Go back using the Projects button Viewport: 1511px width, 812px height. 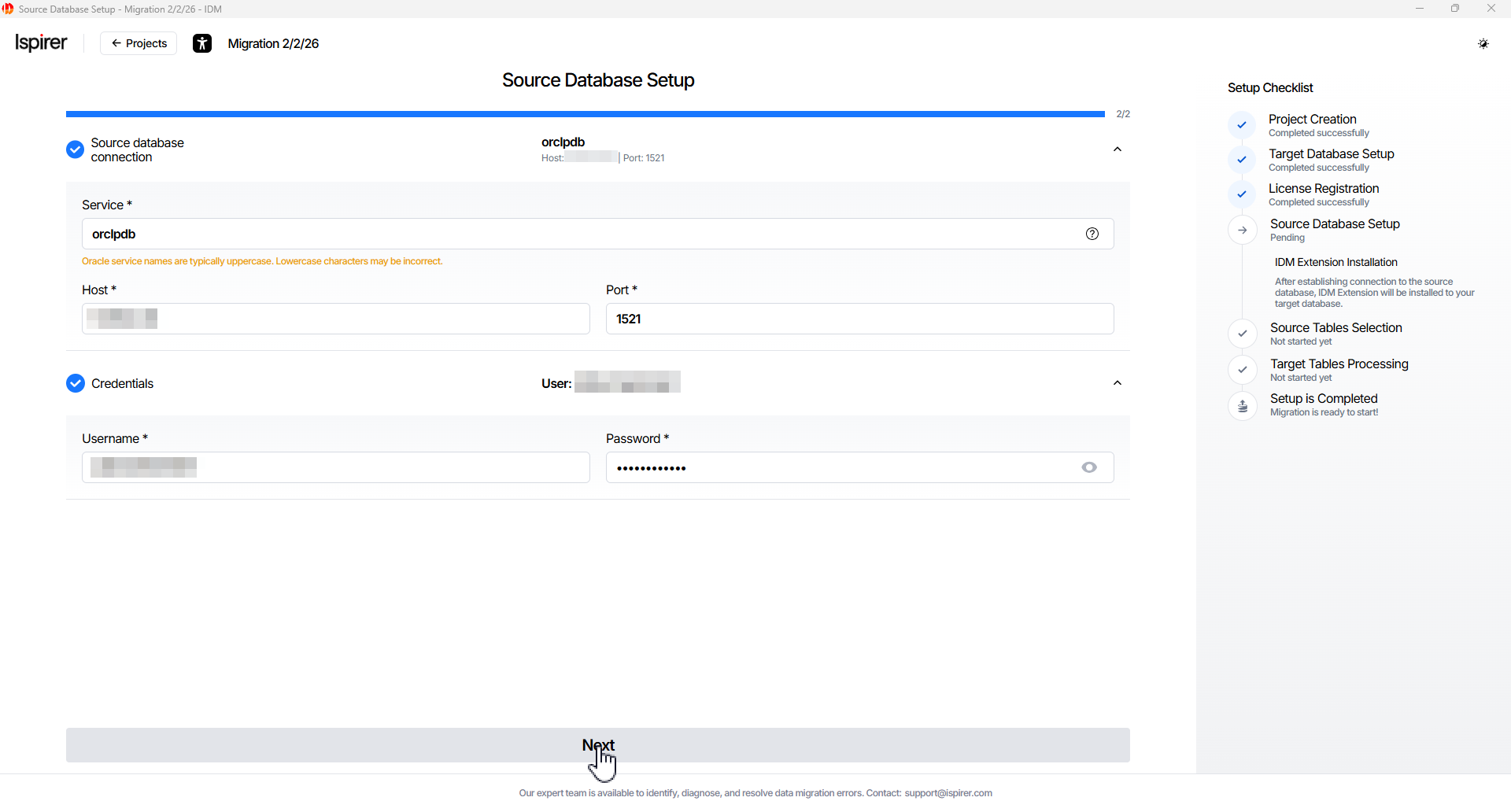pos(139,43)
